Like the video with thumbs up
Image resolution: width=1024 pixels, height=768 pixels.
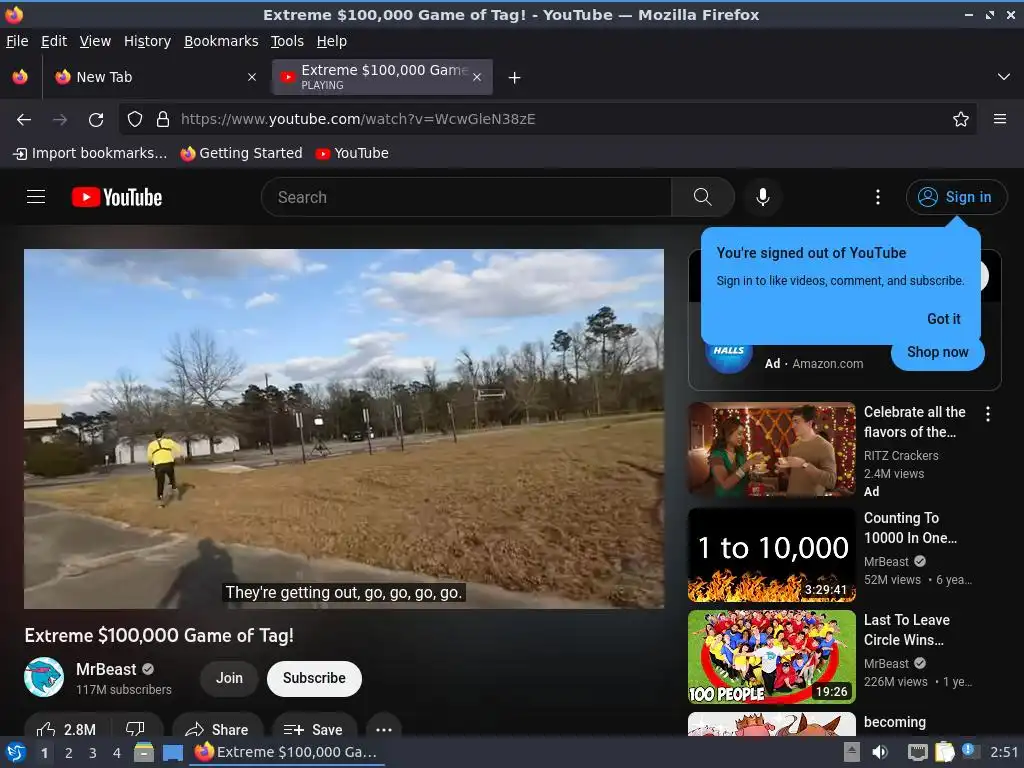click(x=66, y=729)
